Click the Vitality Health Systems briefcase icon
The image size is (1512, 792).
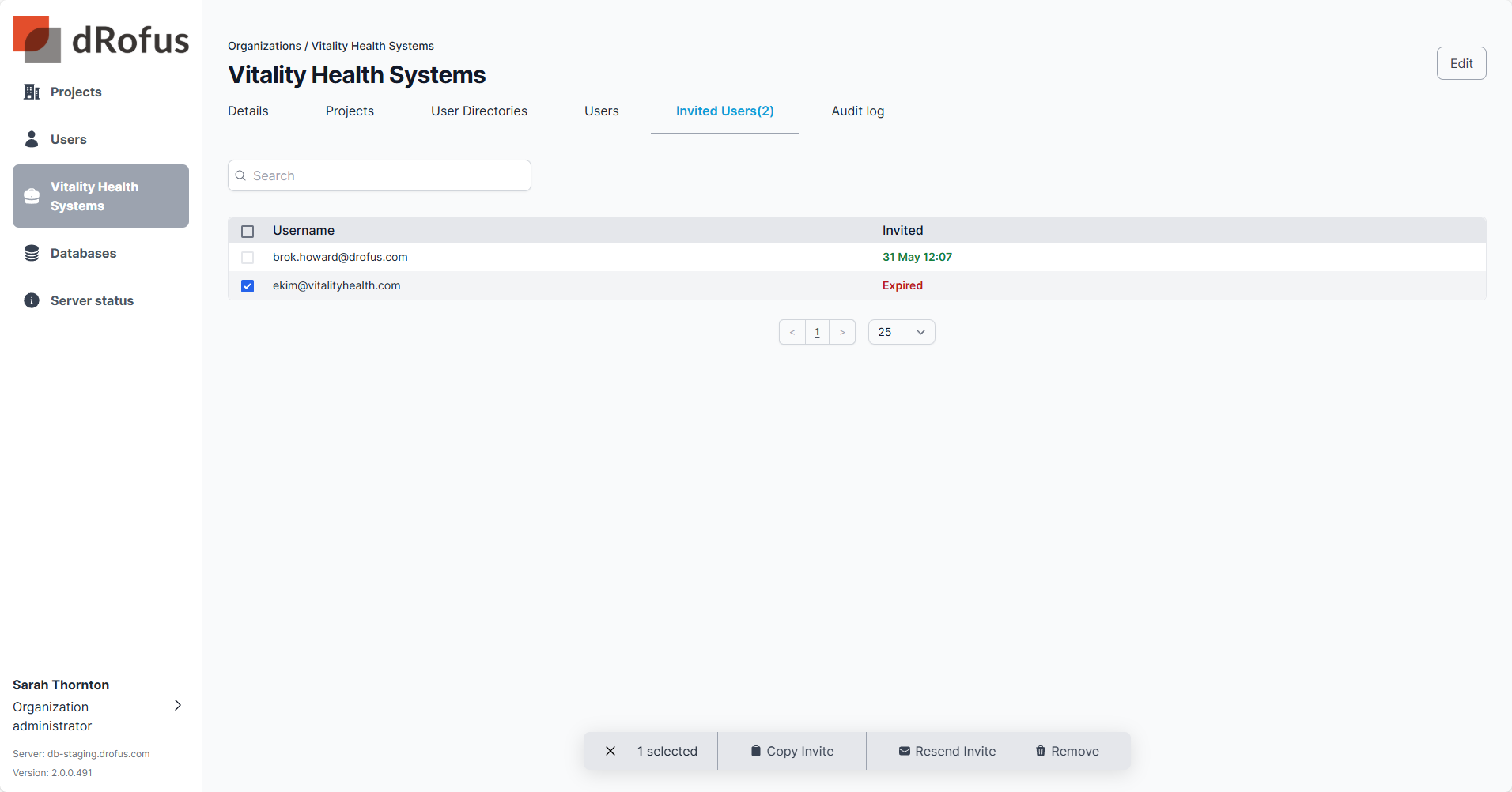[x=32, y=197]
